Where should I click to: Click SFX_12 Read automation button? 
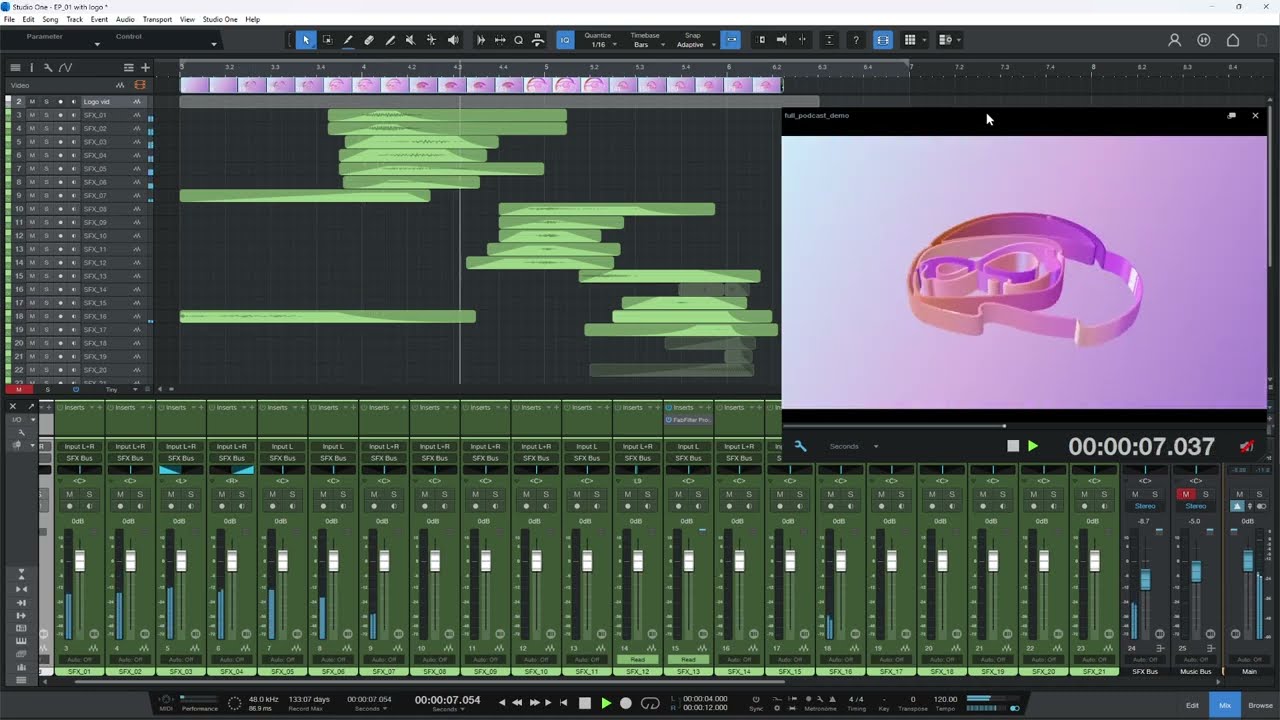tap(637, 660)
